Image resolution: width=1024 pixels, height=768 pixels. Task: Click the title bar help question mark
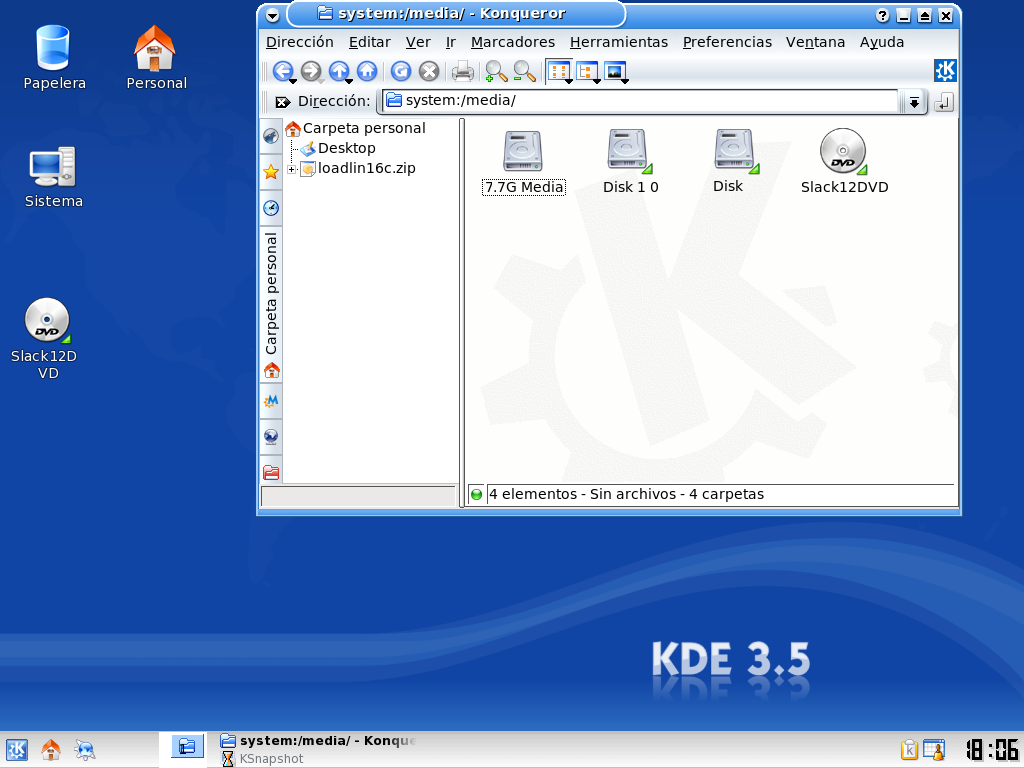882,16
